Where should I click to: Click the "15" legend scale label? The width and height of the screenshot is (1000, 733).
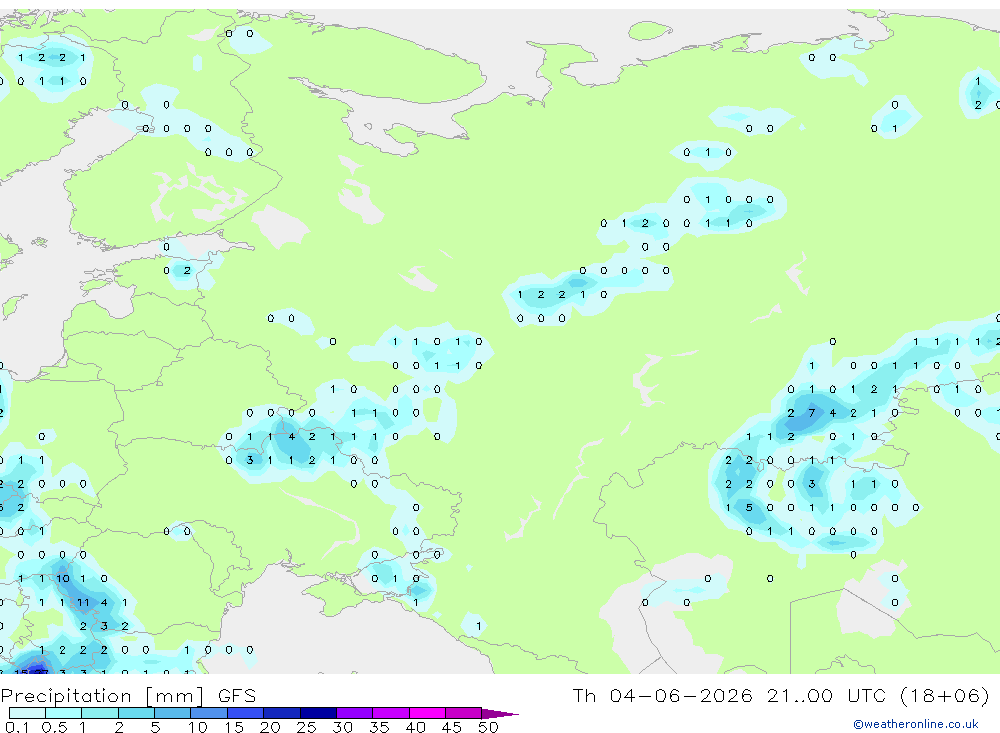click(233, 727)
